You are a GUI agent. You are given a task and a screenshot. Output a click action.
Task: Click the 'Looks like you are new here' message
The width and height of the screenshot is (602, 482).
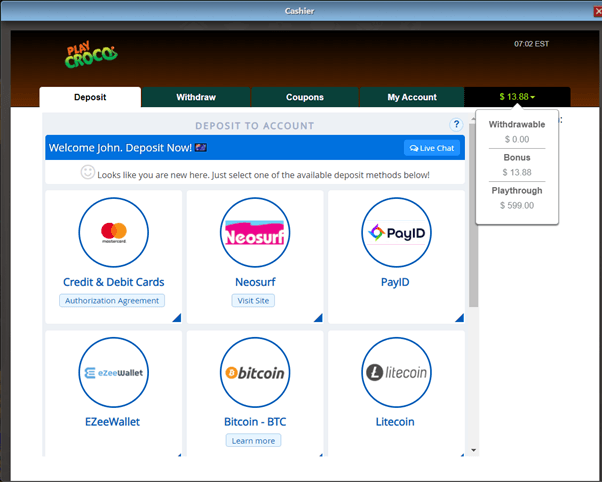point(263,175)
